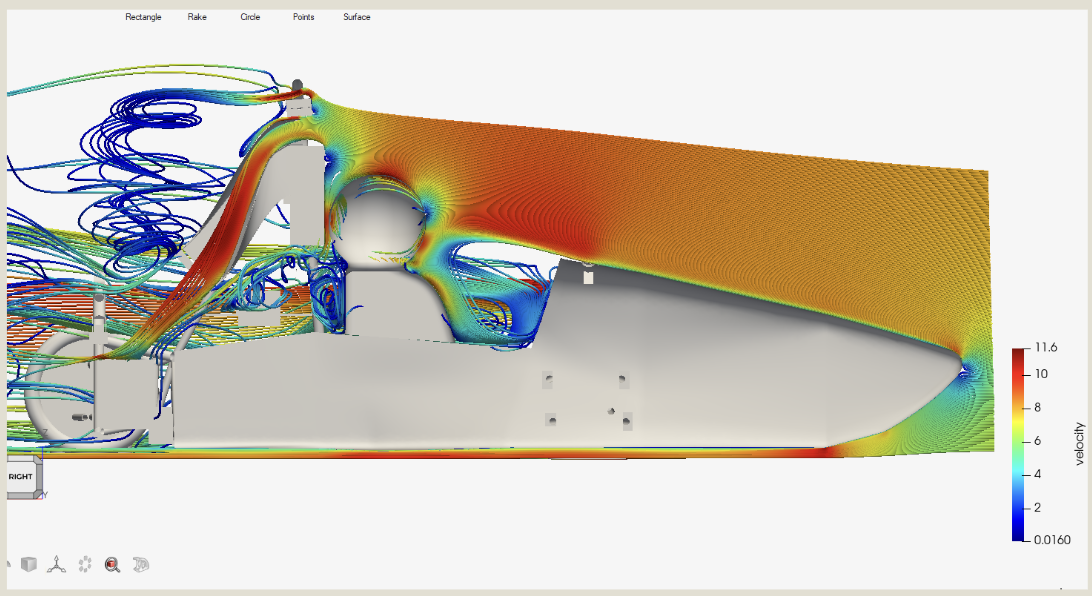Viewport: 1092px width, 596px height.
Task: Click the legend tick label 4
Action: pyautogui.click(x=1038, y=474)
